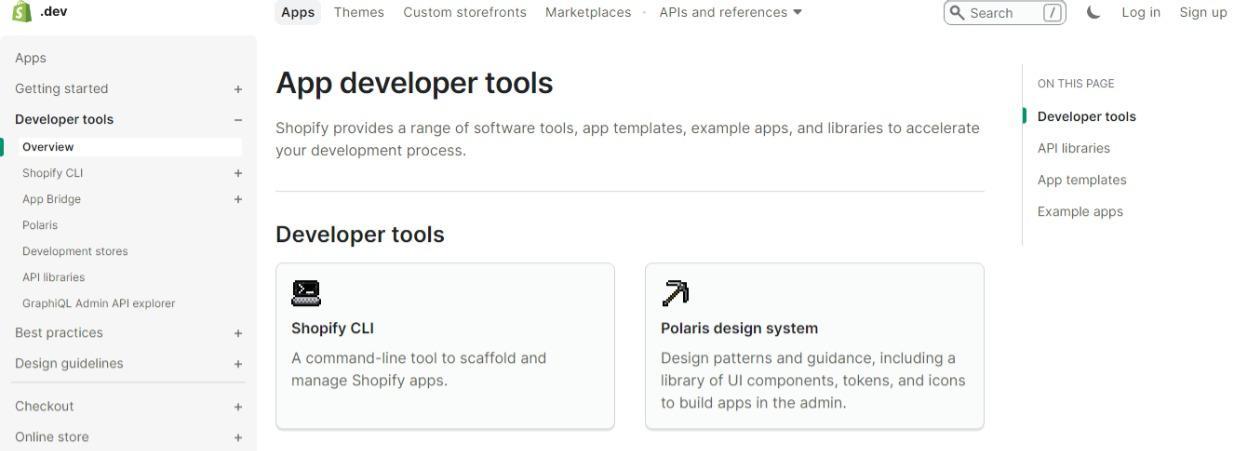
Task: Expand Best practices section
Action: (x=238, y=333)
